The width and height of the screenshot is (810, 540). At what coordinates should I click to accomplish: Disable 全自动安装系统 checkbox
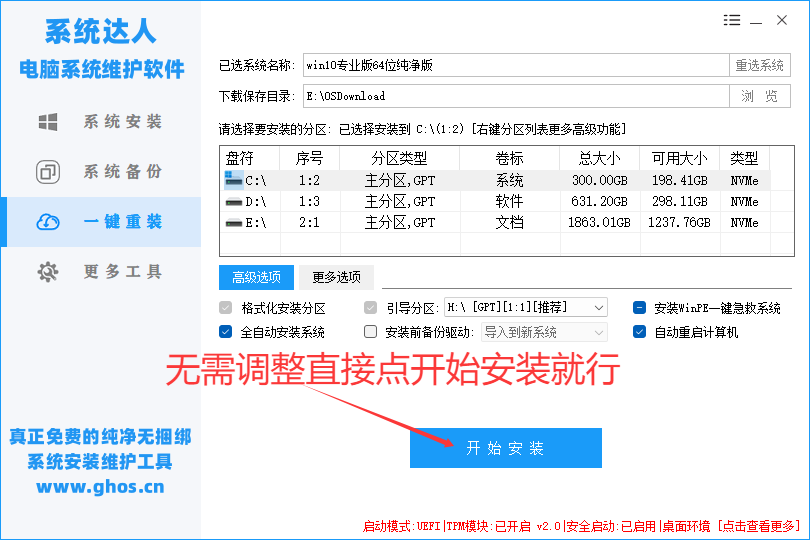(x=225, y=332)
